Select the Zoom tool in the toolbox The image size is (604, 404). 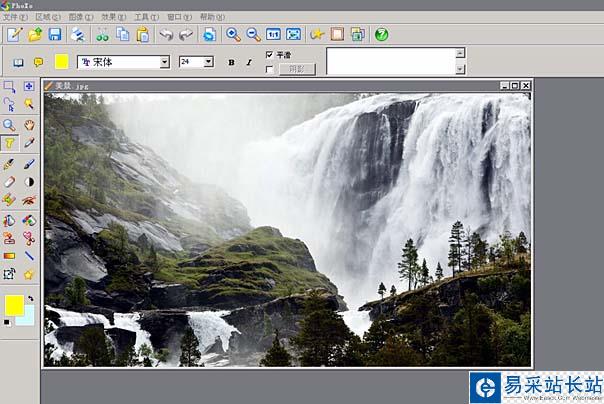(x=9, y=125)
